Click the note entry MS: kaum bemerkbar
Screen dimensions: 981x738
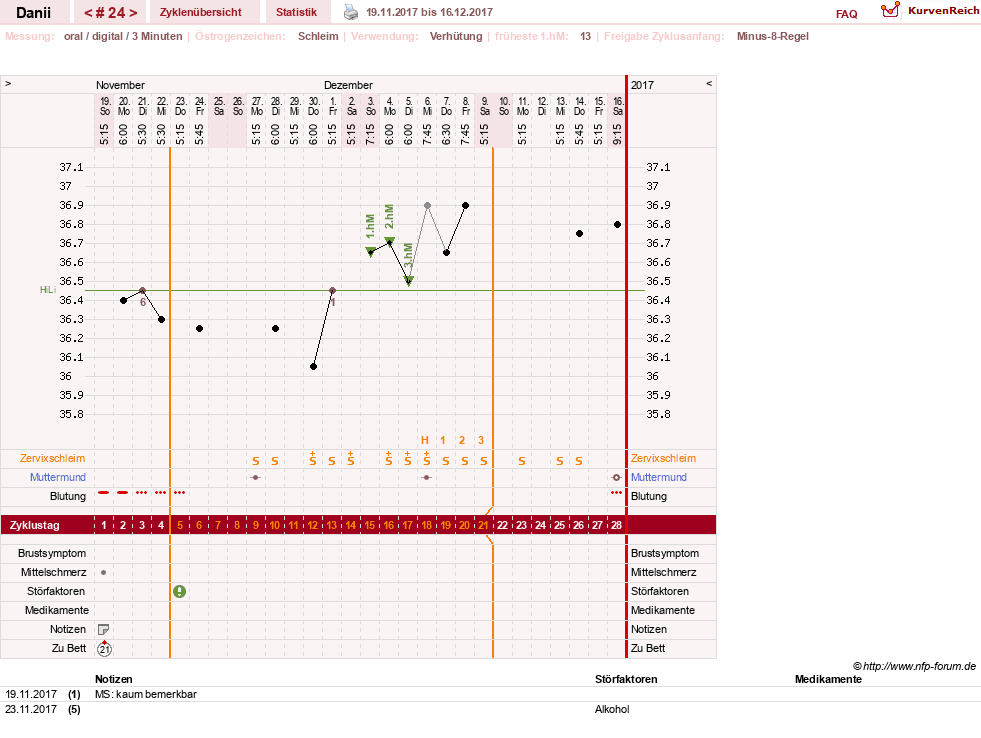point(146,694)
